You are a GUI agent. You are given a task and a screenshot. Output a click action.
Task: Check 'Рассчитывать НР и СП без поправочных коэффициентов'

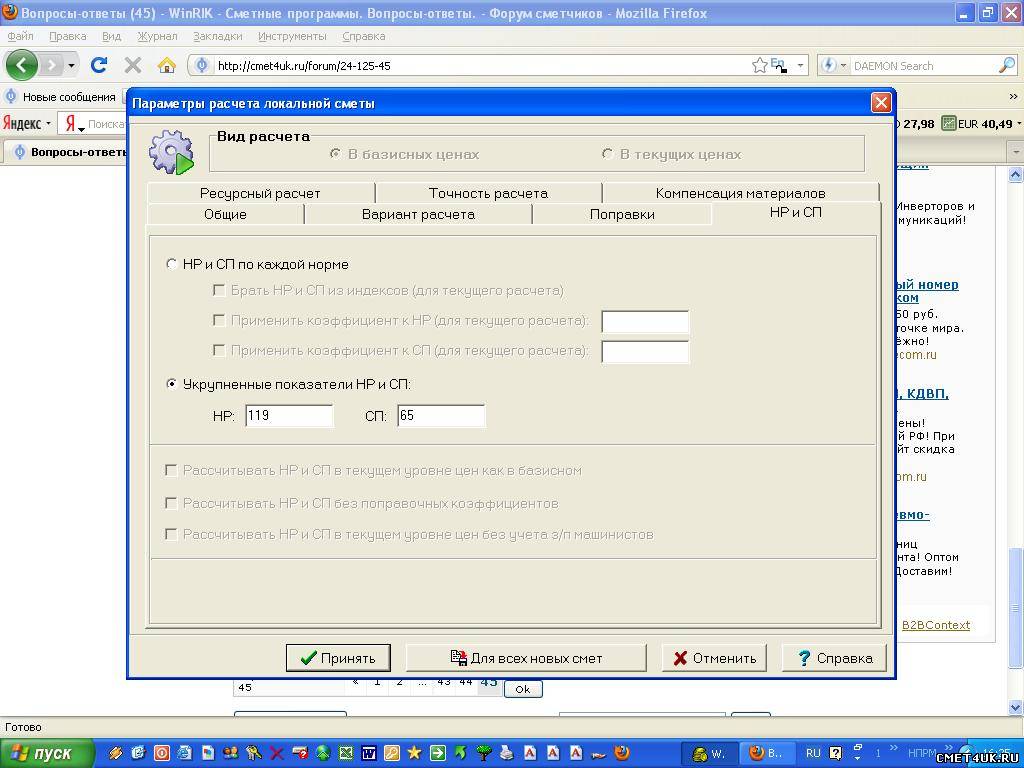[x=171, y=503]
